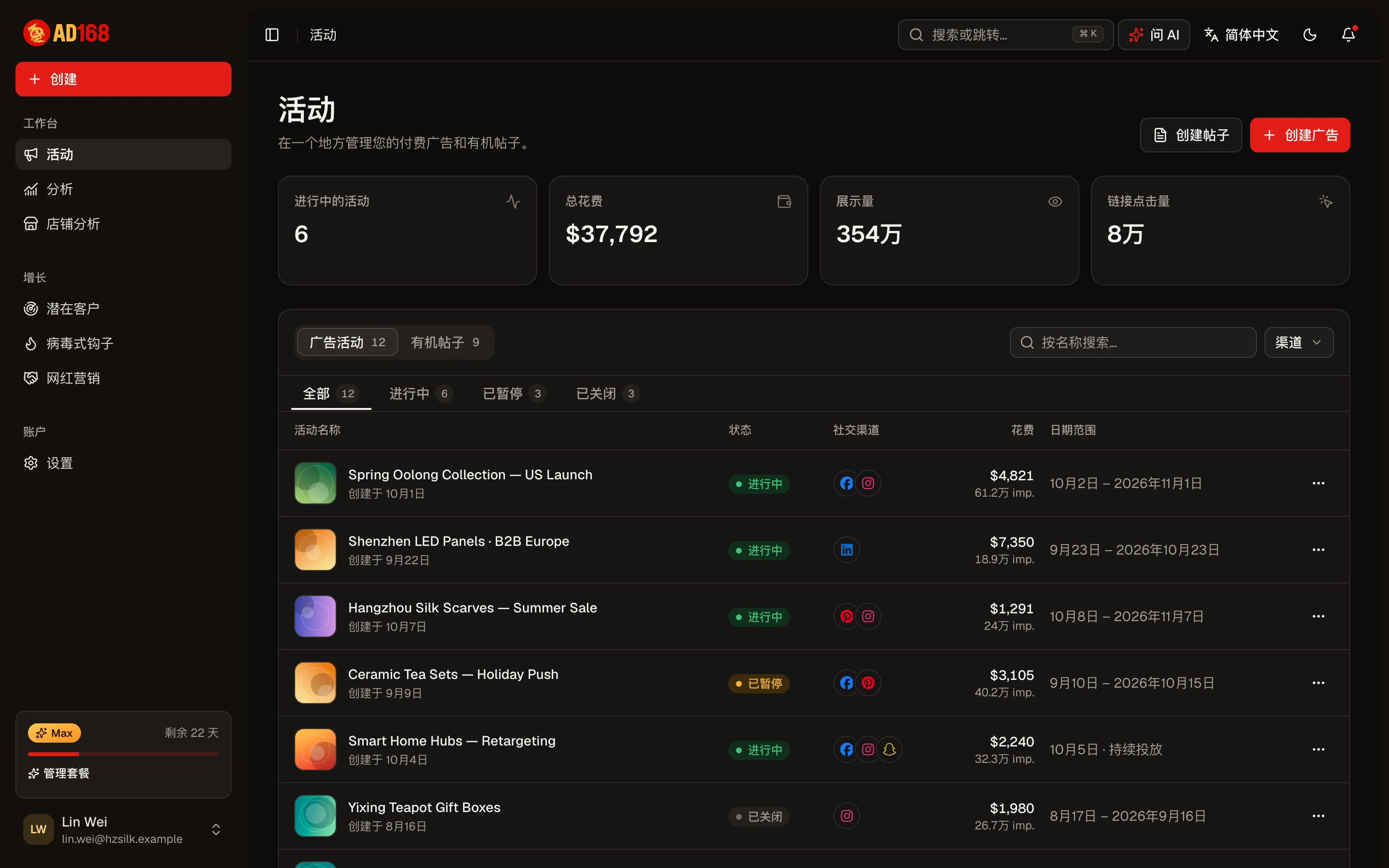Switch to 有机帖子 segment
This screenshot has width=1389, height=868.
point(445,343)
